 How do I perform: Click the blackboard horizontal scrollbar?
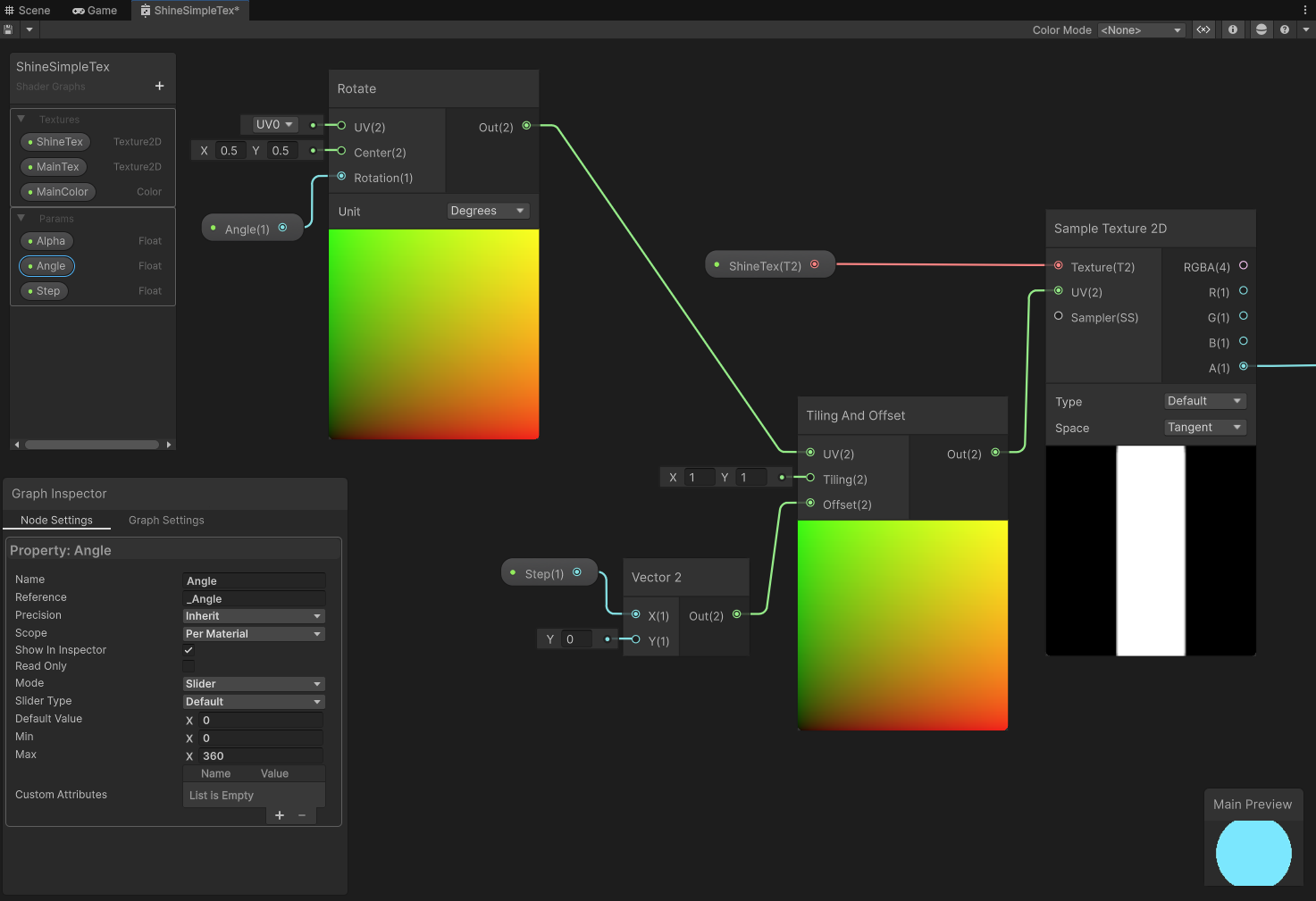tap(92, 444)
